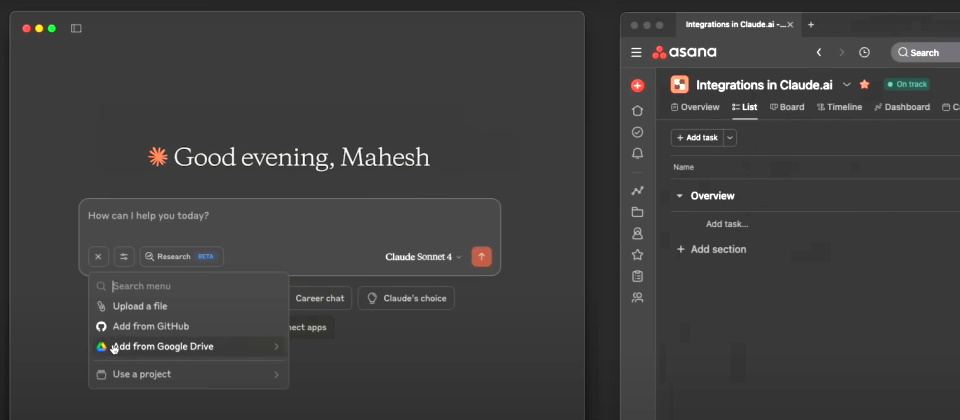Click the Asana Search bar

coord(925,53)
